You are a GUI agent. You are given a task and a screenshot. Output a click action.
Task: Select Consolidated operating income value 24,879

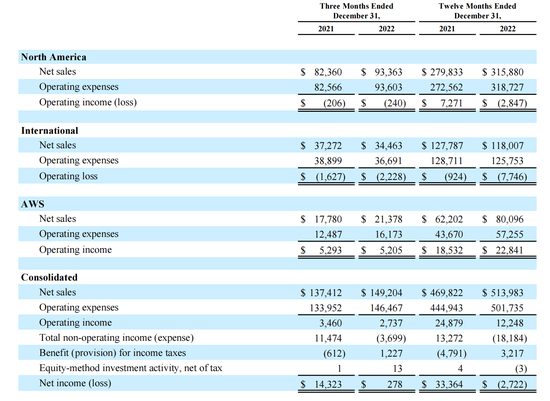click(x=449, y=323)
